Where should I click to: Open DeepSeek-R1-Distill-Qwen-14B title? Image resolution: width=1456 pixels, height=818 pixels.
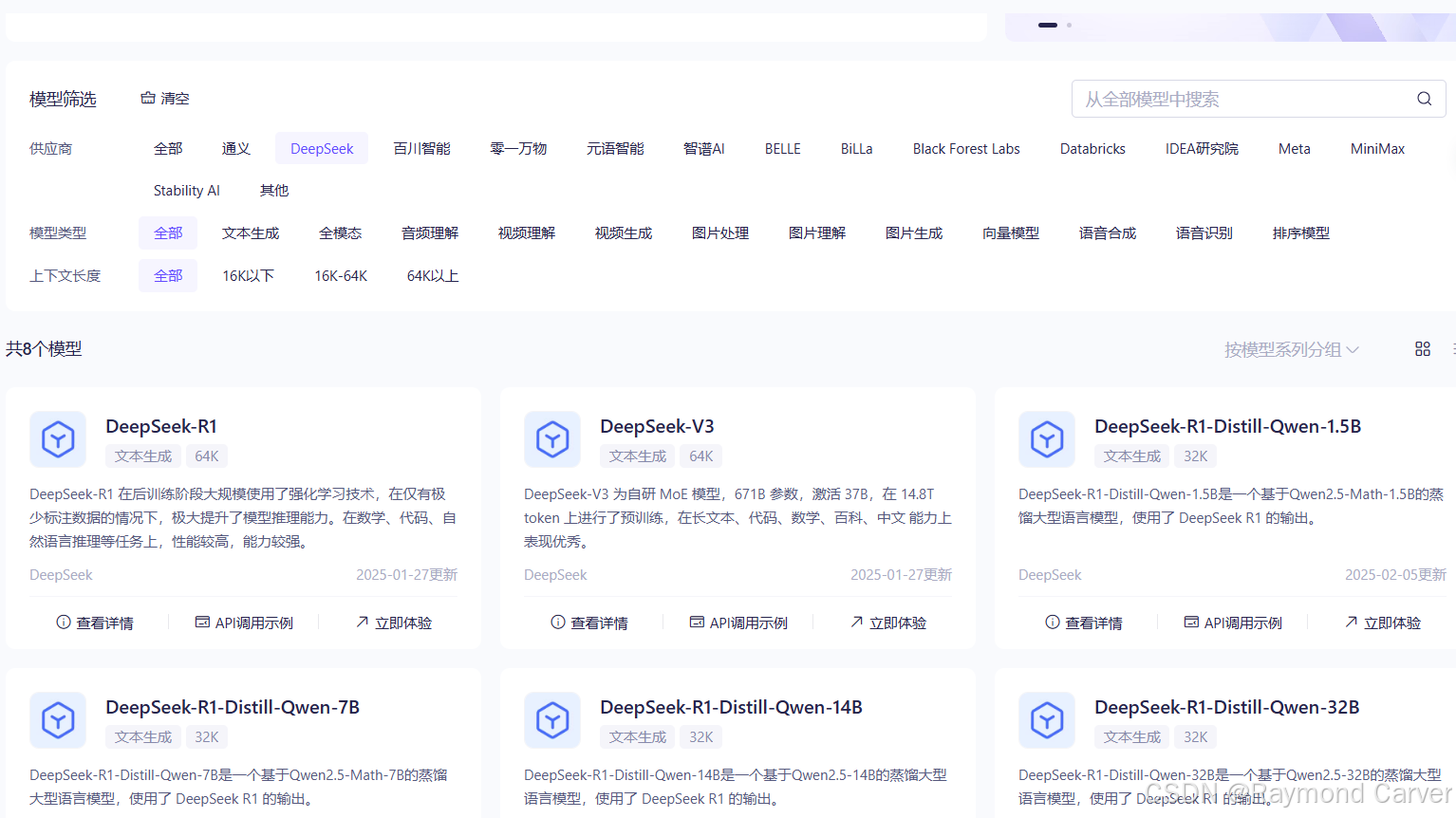point(731,707)
